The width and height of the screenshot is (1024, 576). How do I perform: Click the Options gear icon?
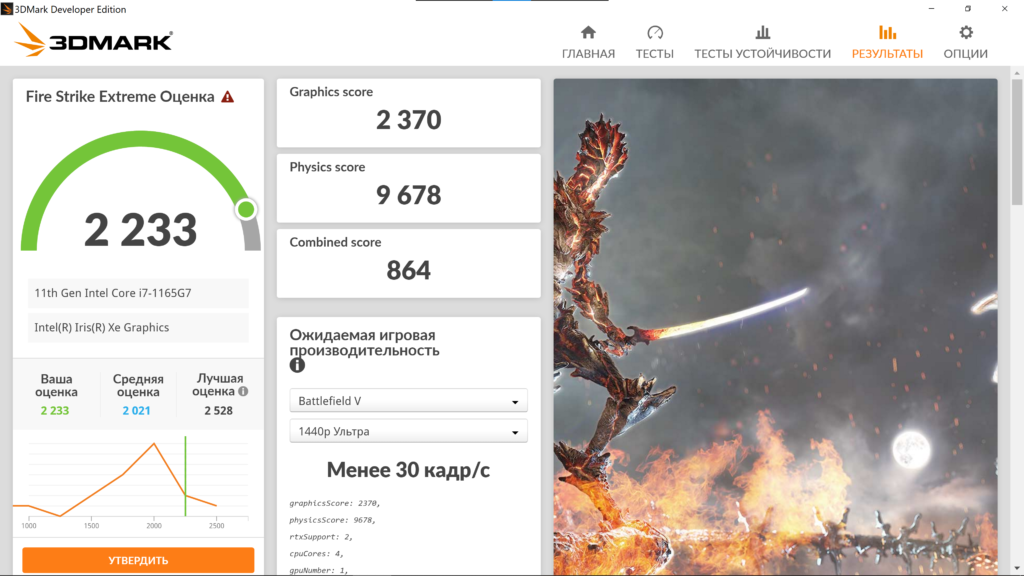coord(966,33)
